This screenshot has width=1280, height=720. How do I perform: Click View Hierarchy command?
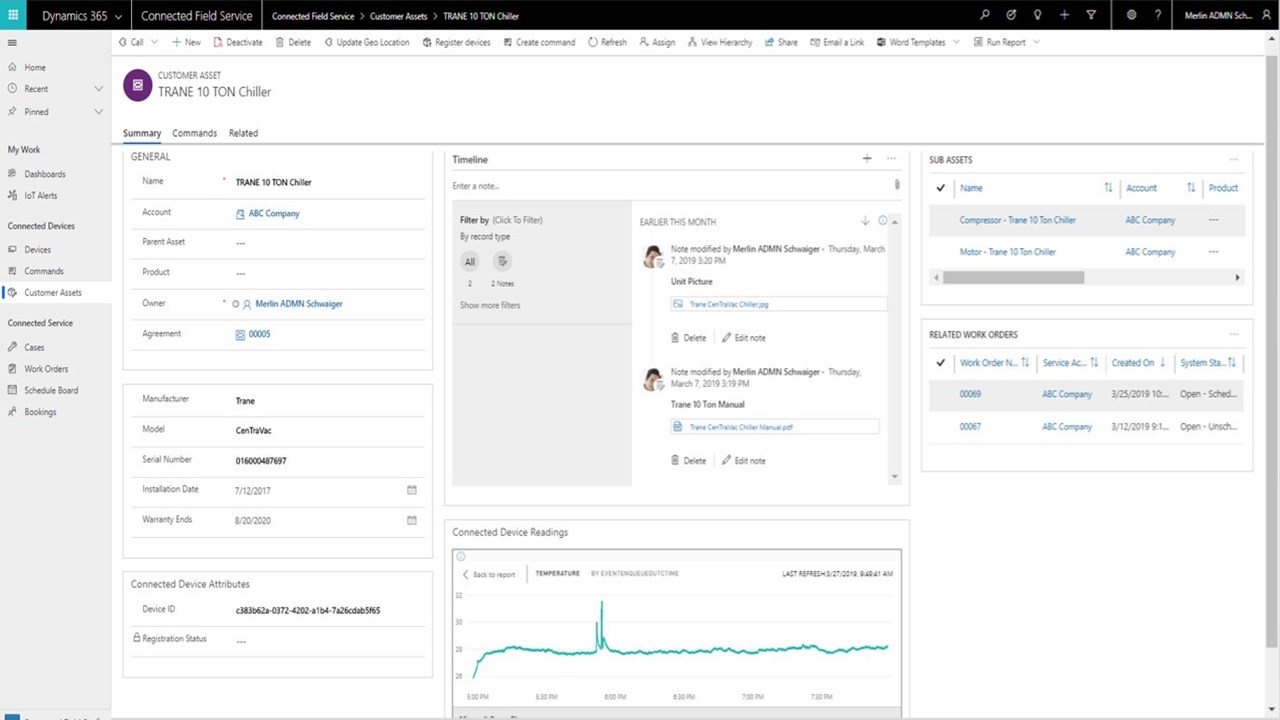click(x=720, y=42)
